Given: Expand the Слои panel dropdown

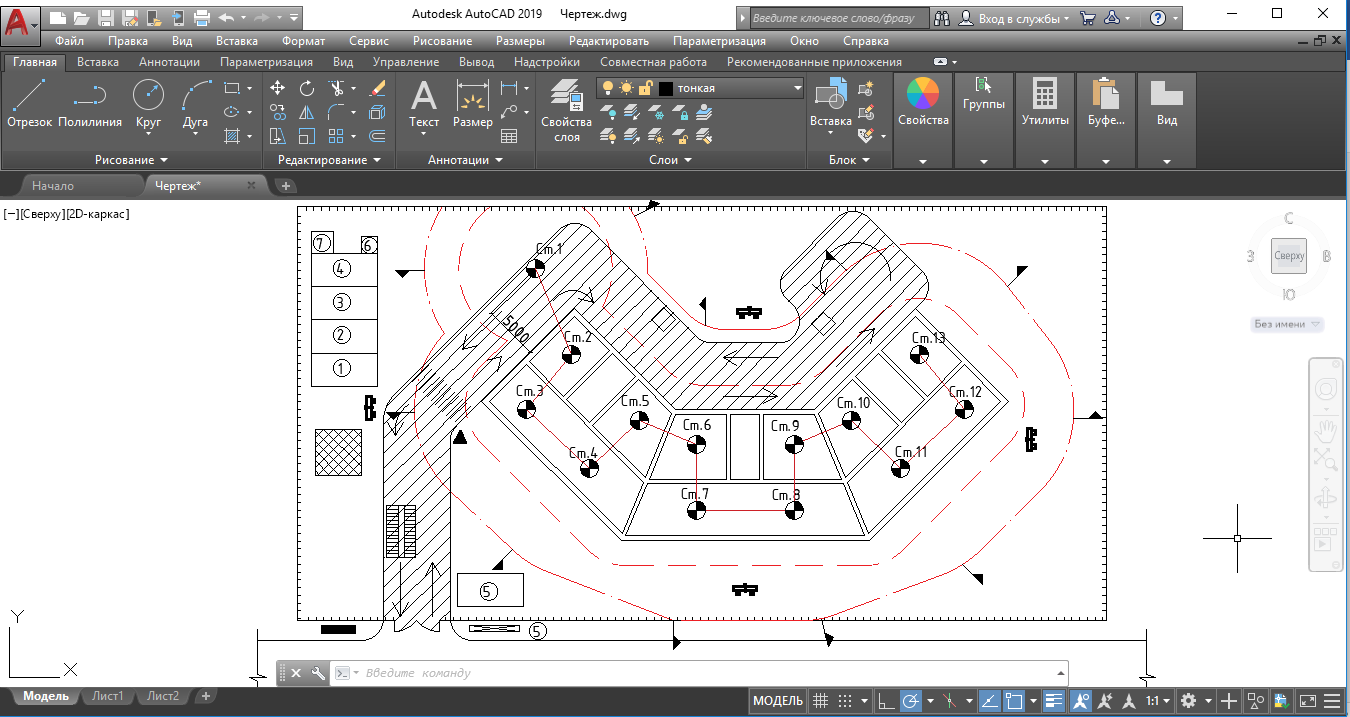Looking at the screenshot, I should tap(671, 160).
